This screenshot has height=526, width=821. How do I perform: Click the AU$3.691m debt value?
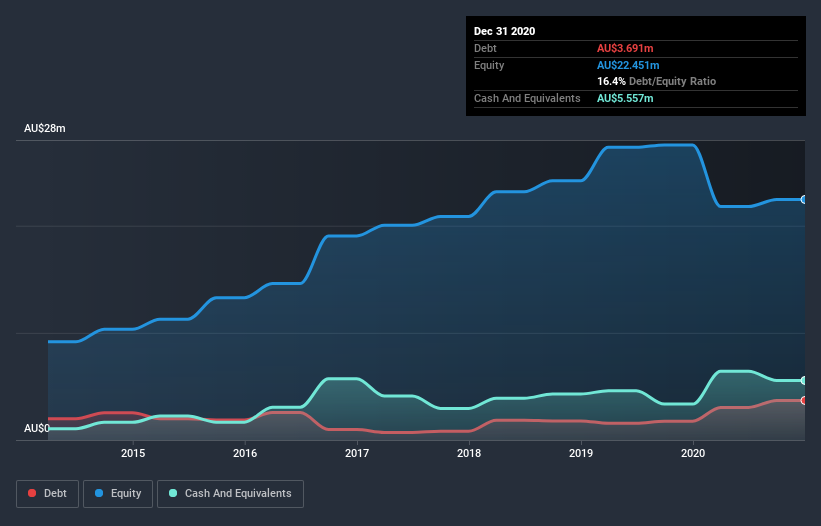625,48
